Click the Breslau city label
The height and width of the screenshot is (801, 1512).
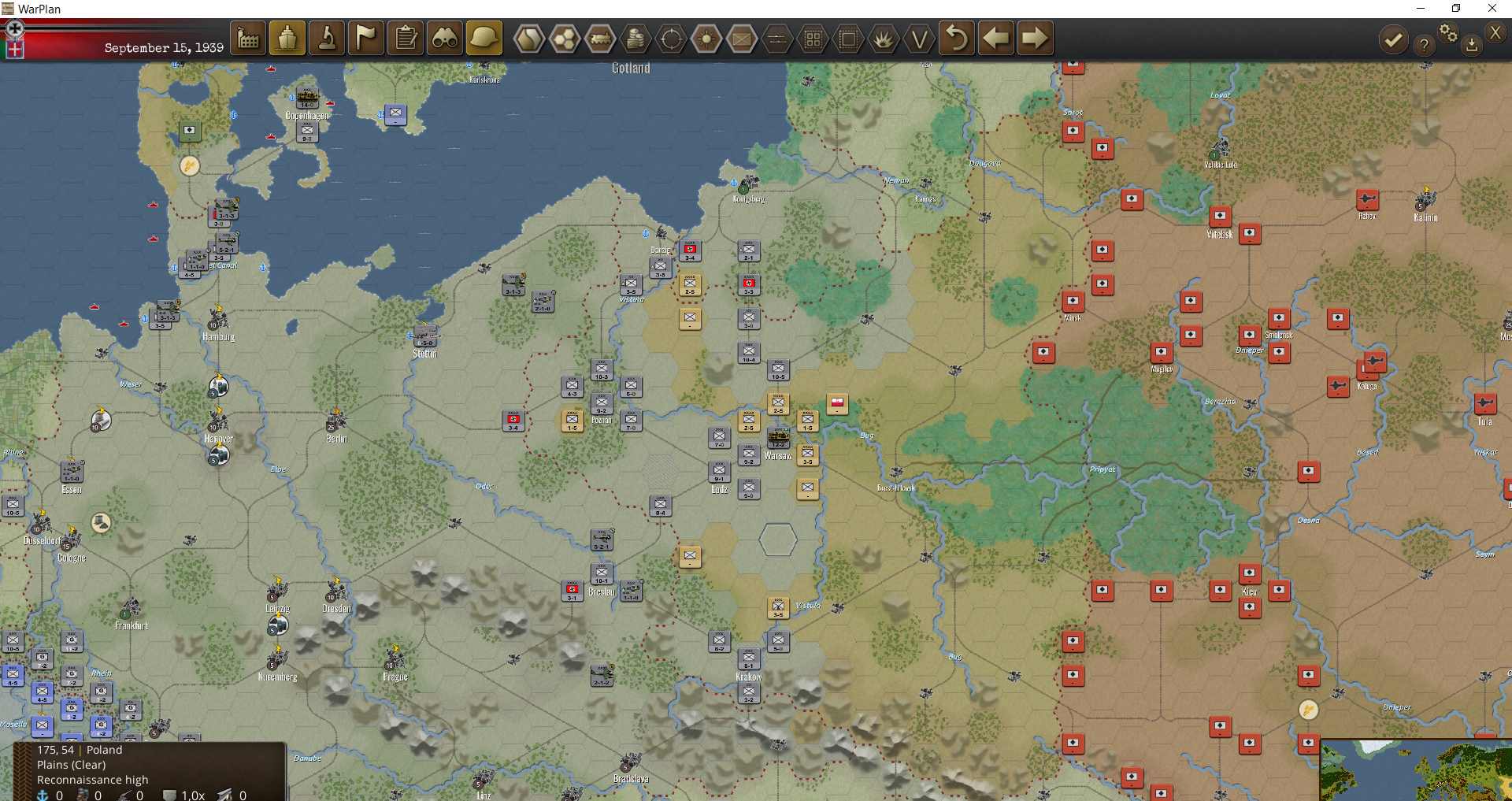tap(601, 592)
